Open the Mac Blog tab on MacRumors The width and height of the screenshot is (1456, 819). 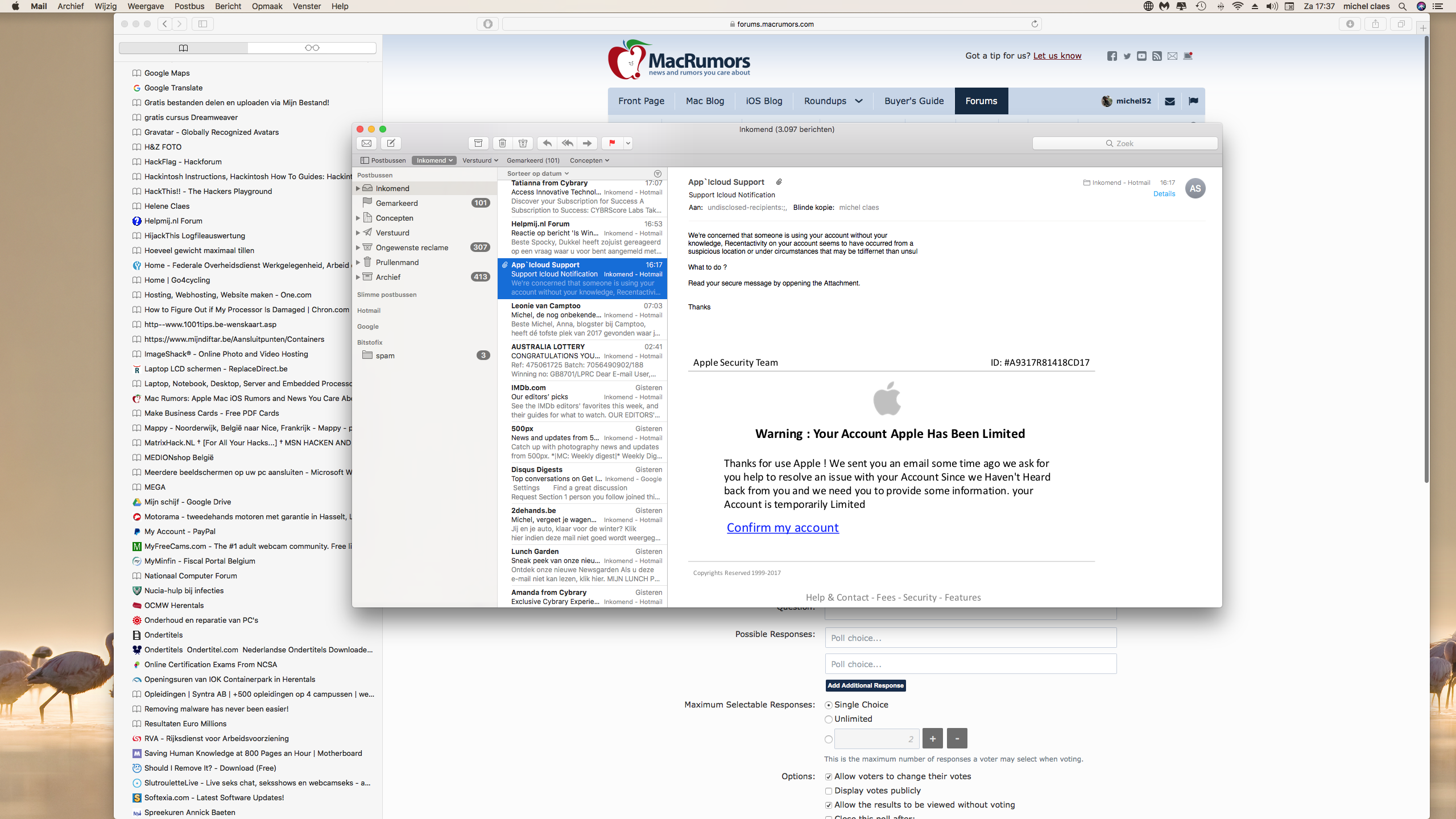click(x=705, y=101)
